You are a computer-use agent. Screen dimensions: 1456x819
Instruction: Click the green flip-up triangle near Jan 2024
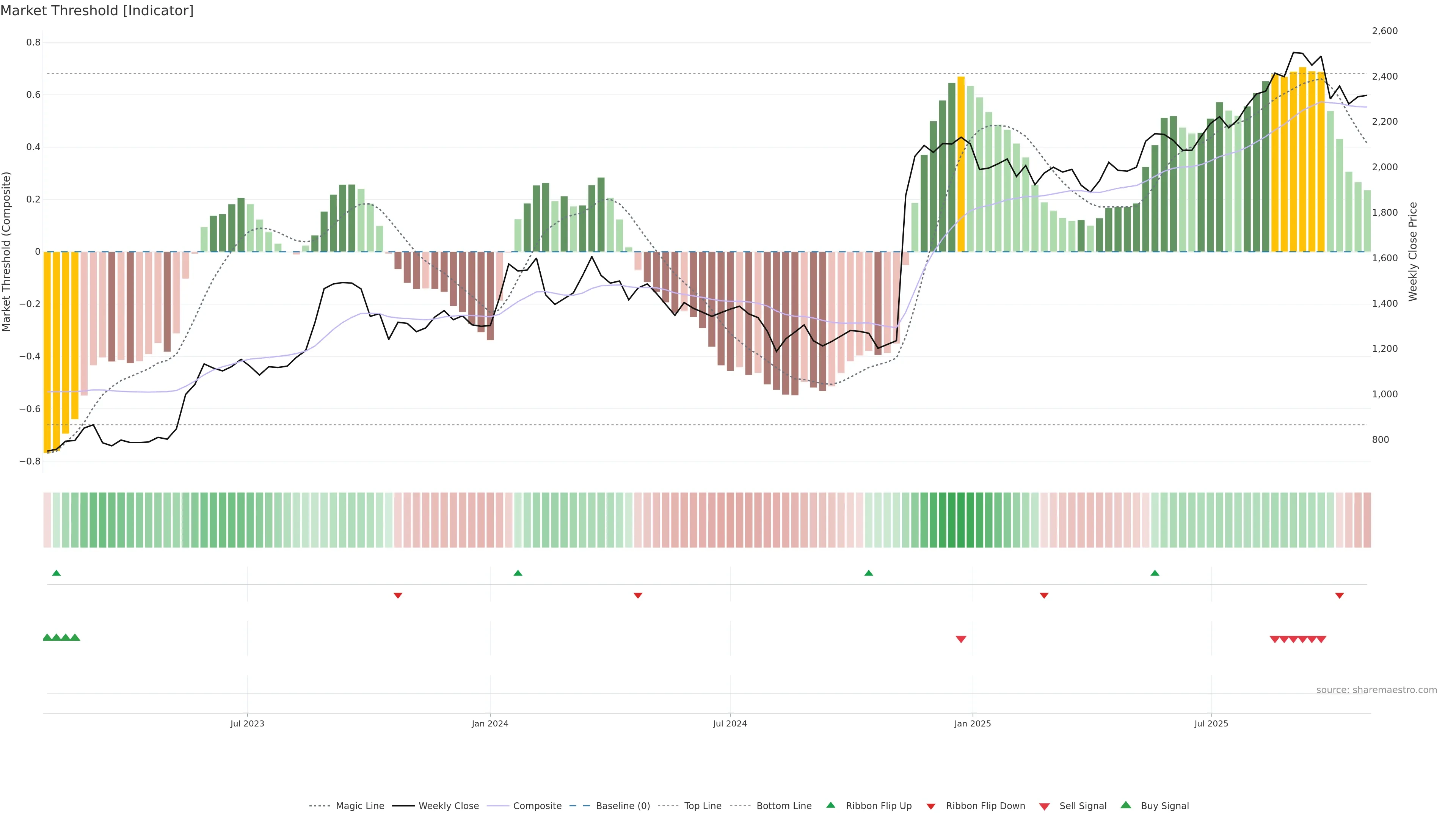518,573
